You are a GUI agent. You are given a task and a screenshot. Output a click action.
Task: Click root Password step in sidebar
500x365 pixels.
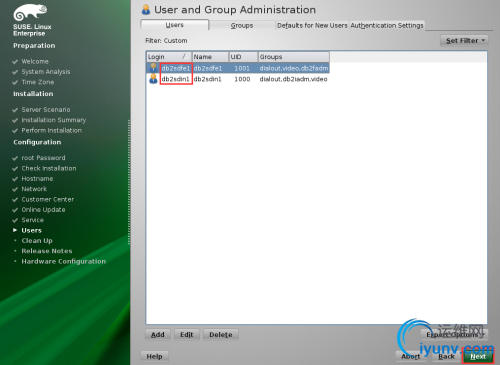[43, 158]
